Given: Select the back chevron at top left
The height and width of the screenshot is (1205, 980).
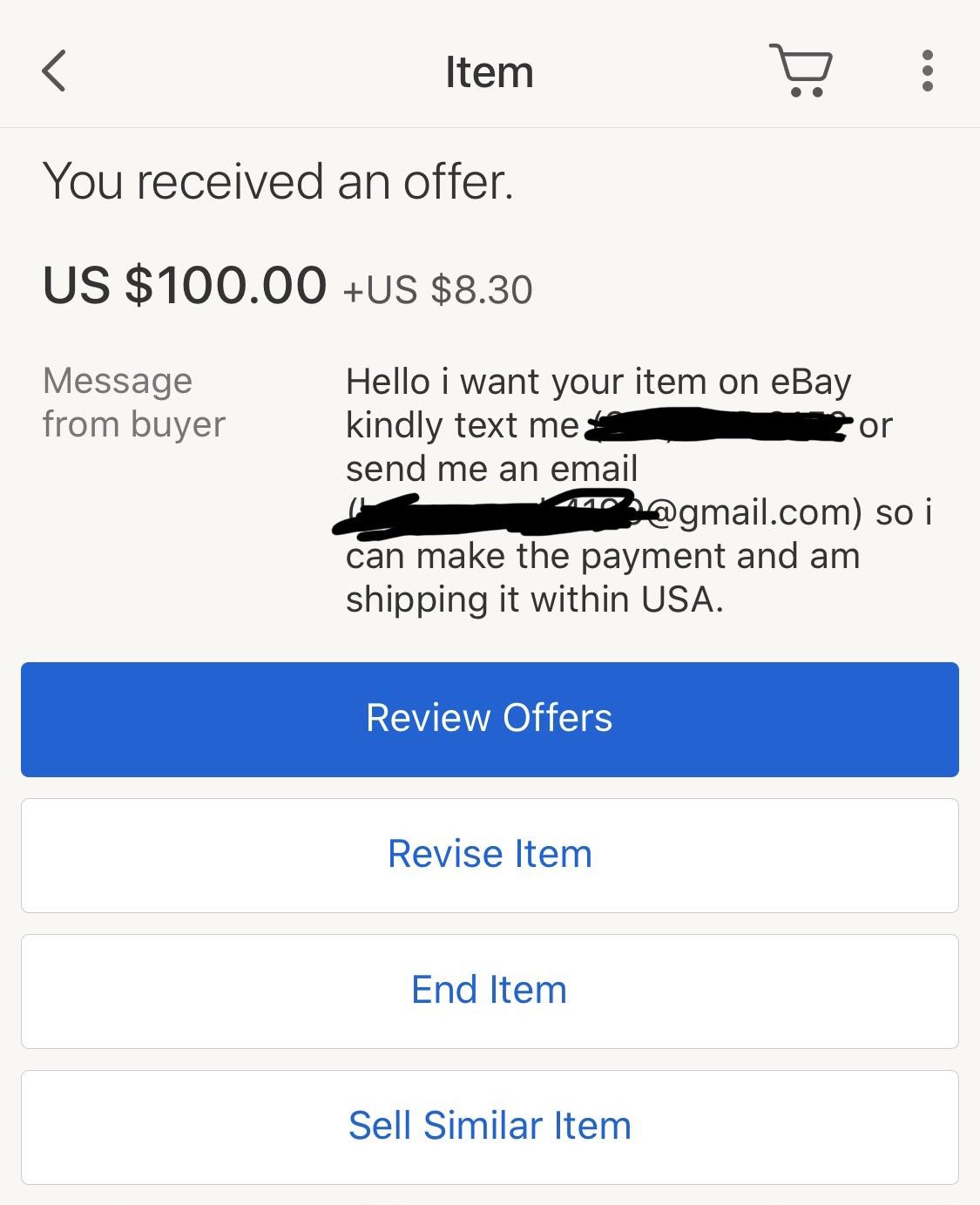Looking at the screenshot, I should coord(52,71).
